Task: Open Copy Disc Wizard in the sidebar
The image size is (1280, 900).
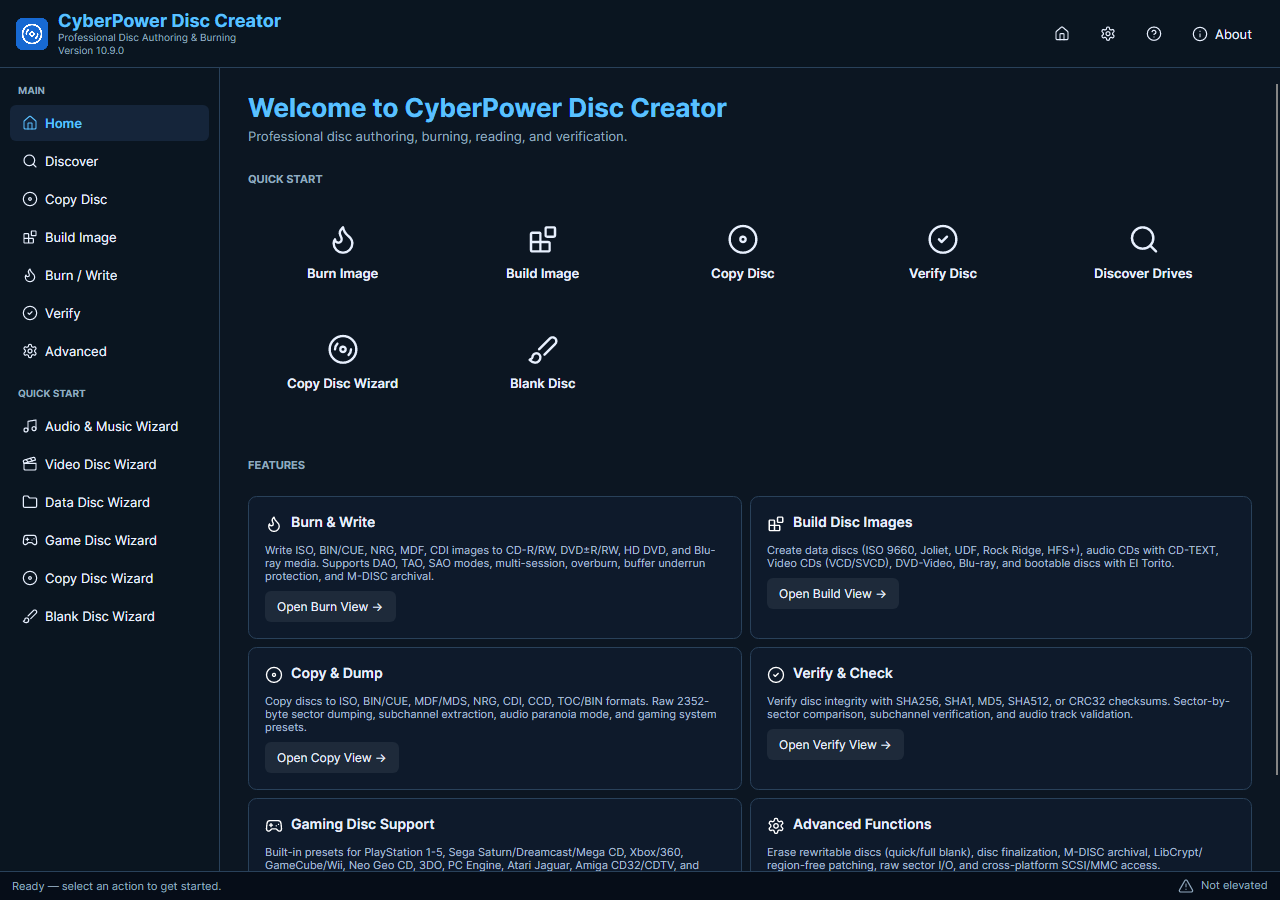Action: 110,578
